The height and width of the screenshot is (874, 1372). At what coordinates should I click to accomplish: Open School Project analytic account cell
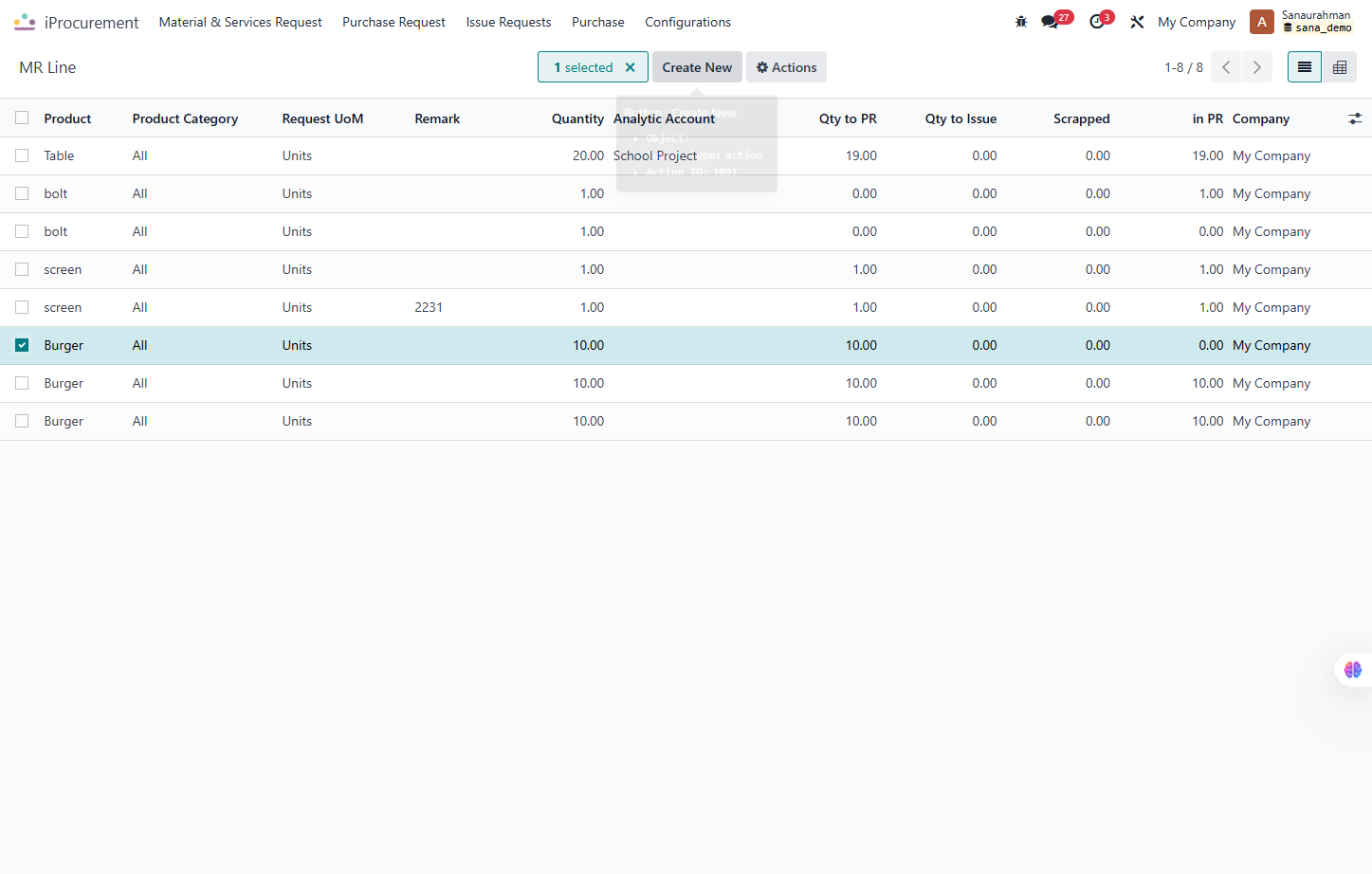coord(655,155)
